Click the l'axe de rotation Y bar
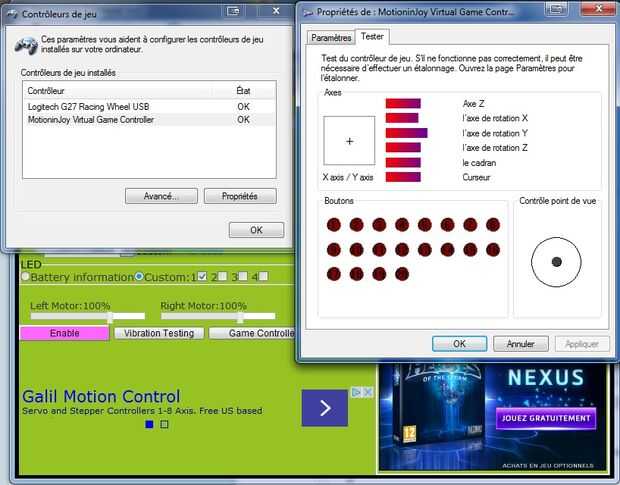Viewport: 620px width, 485px height. click(406, 133)
